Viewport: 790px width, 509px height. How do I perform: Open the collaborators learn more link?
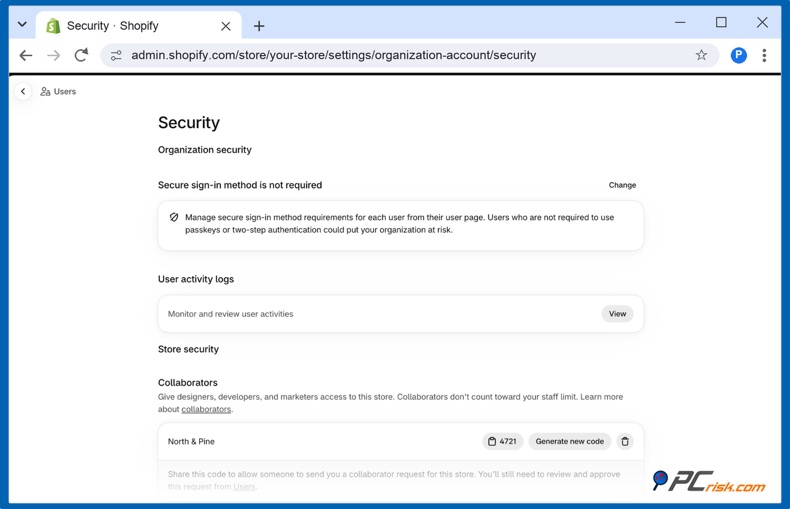(206, 409)
